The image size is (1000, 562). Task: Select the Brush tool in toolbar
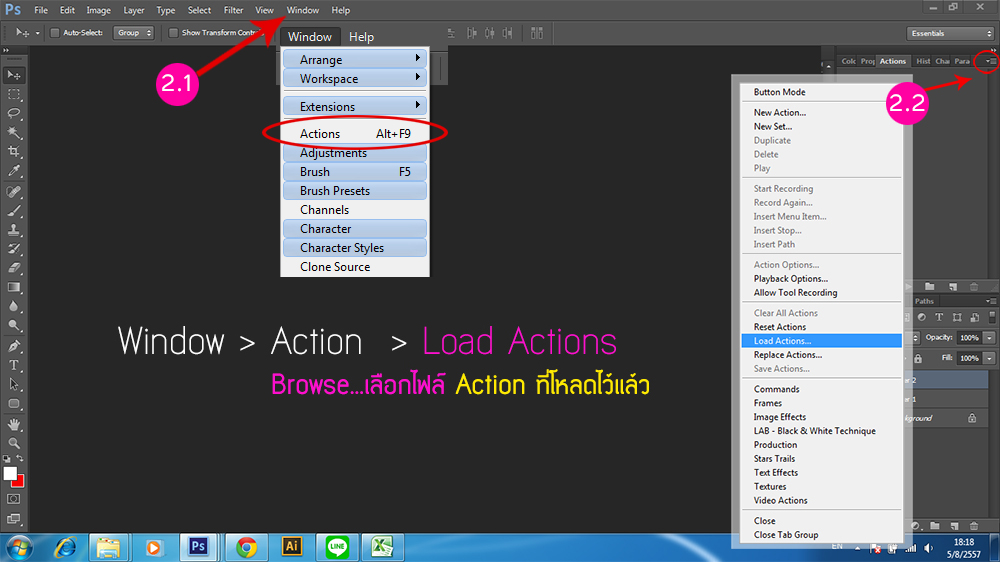pos(13,211)
